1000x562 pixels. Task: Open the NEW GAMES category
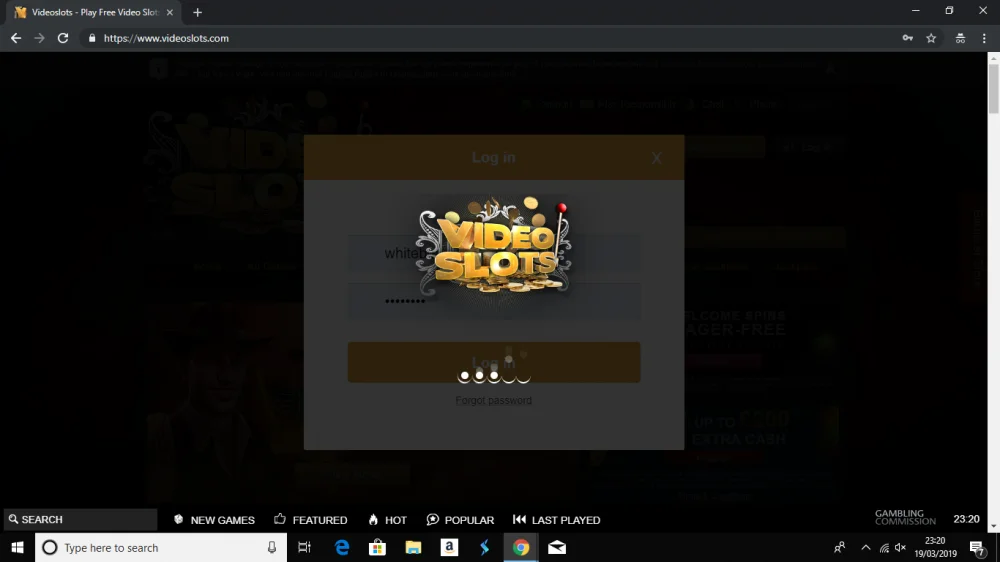214,520
